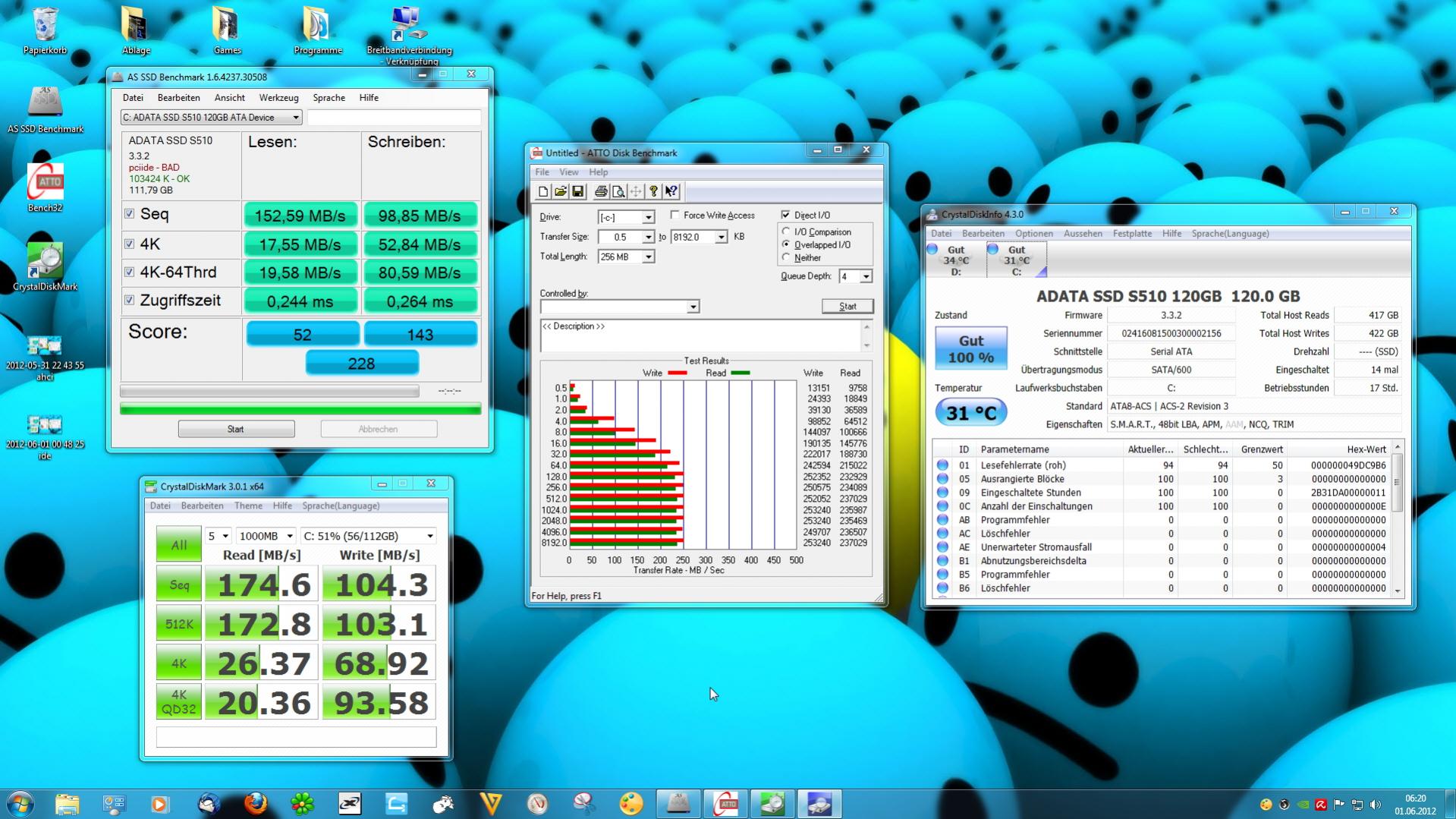This screenshot has width=1456, height=819.
Task: Click Start button in AS SSD Benchmark
Action: (x=236, y=429)
